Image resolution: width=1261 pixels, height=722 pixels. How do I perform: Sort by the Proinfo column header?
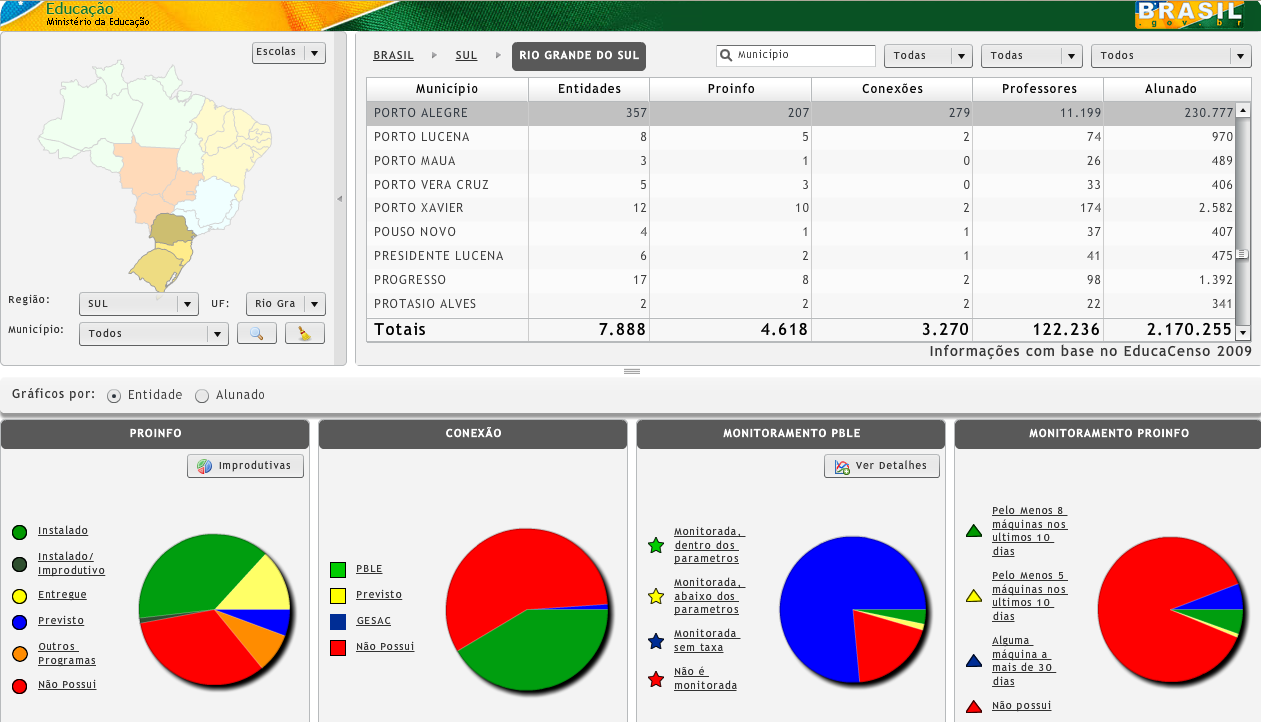(x=731, y=89)
